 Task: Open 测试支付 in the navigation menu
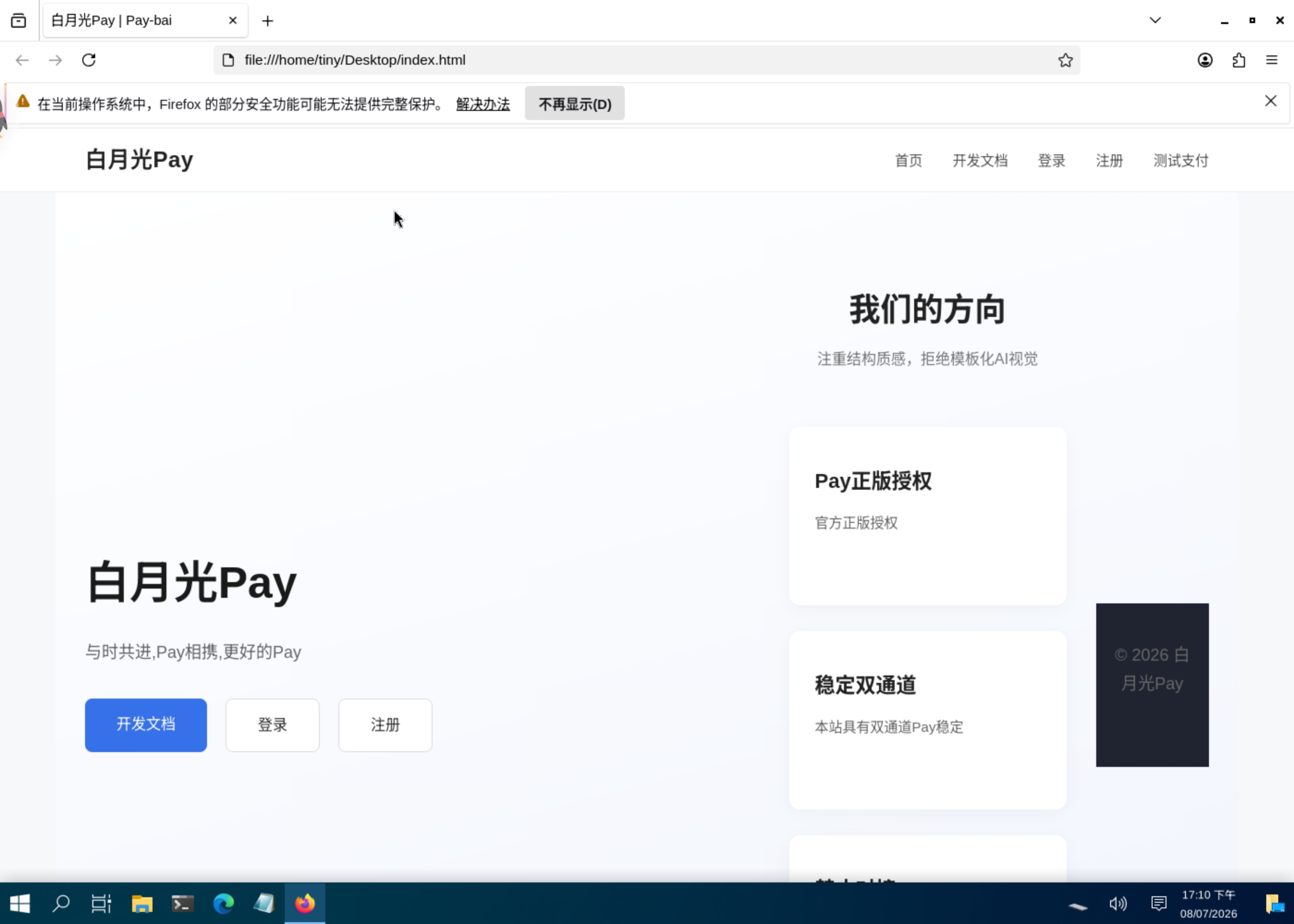coord(1181,161)
